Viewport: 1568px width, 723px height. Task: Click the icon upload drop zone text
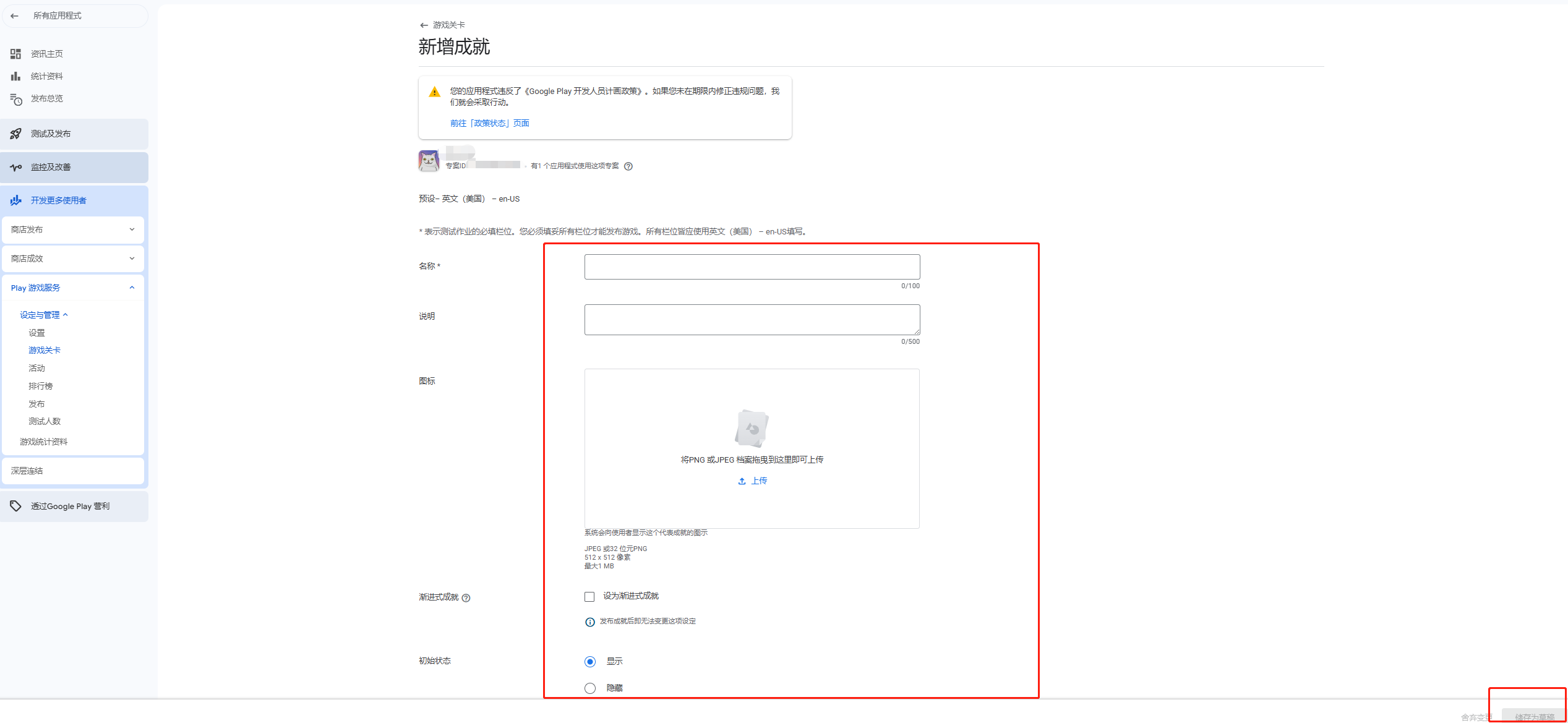tap(752, 460)
